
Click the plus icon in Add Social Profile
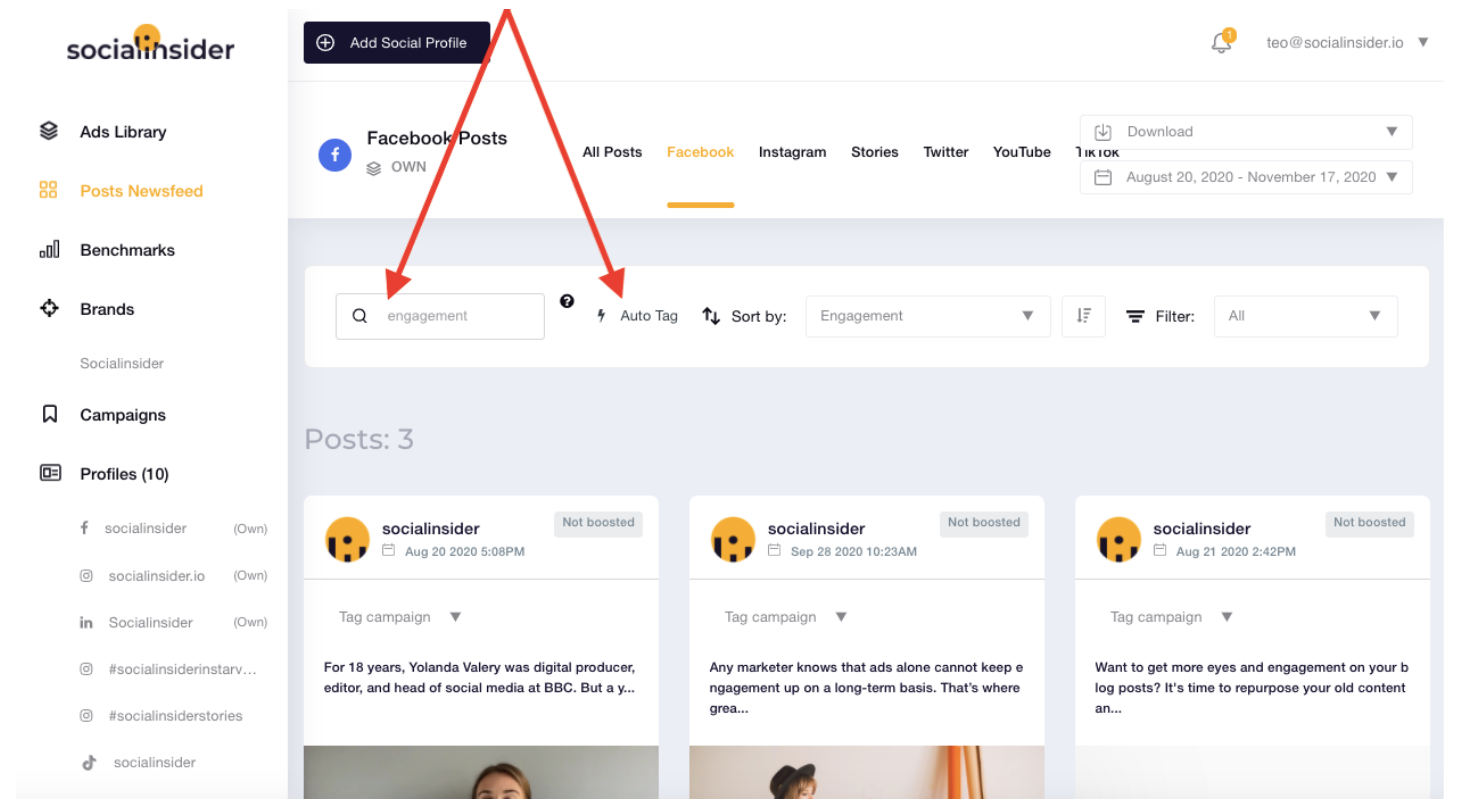click(x=325, y=43)
